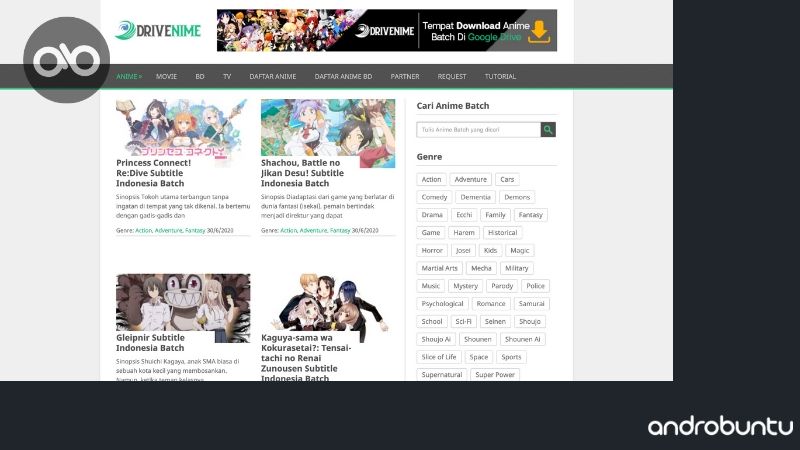Open the BD menu item

click(200, 77)
